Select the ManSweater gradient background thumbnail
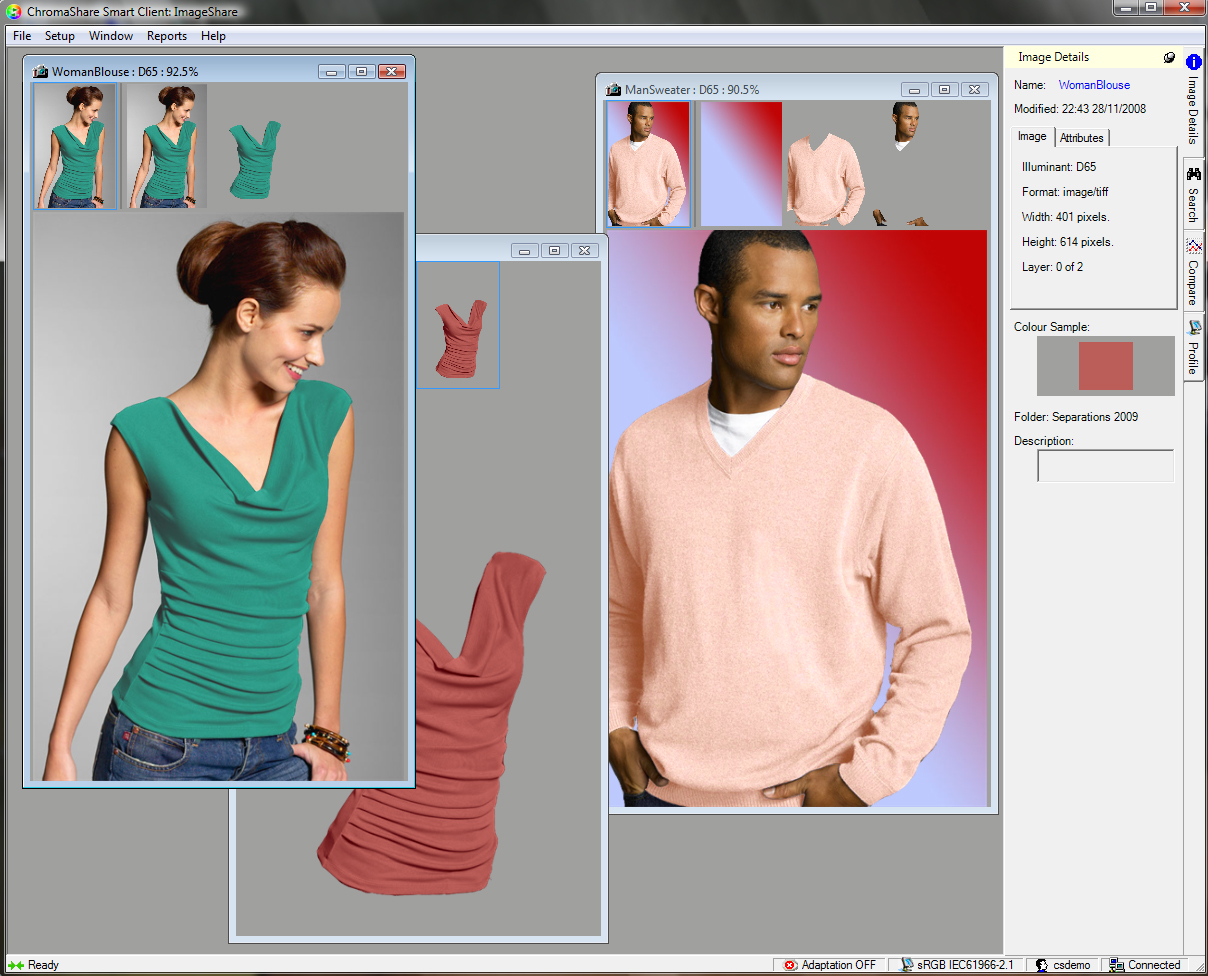Viewport: 1208px width, 976px height. (740, 164)
